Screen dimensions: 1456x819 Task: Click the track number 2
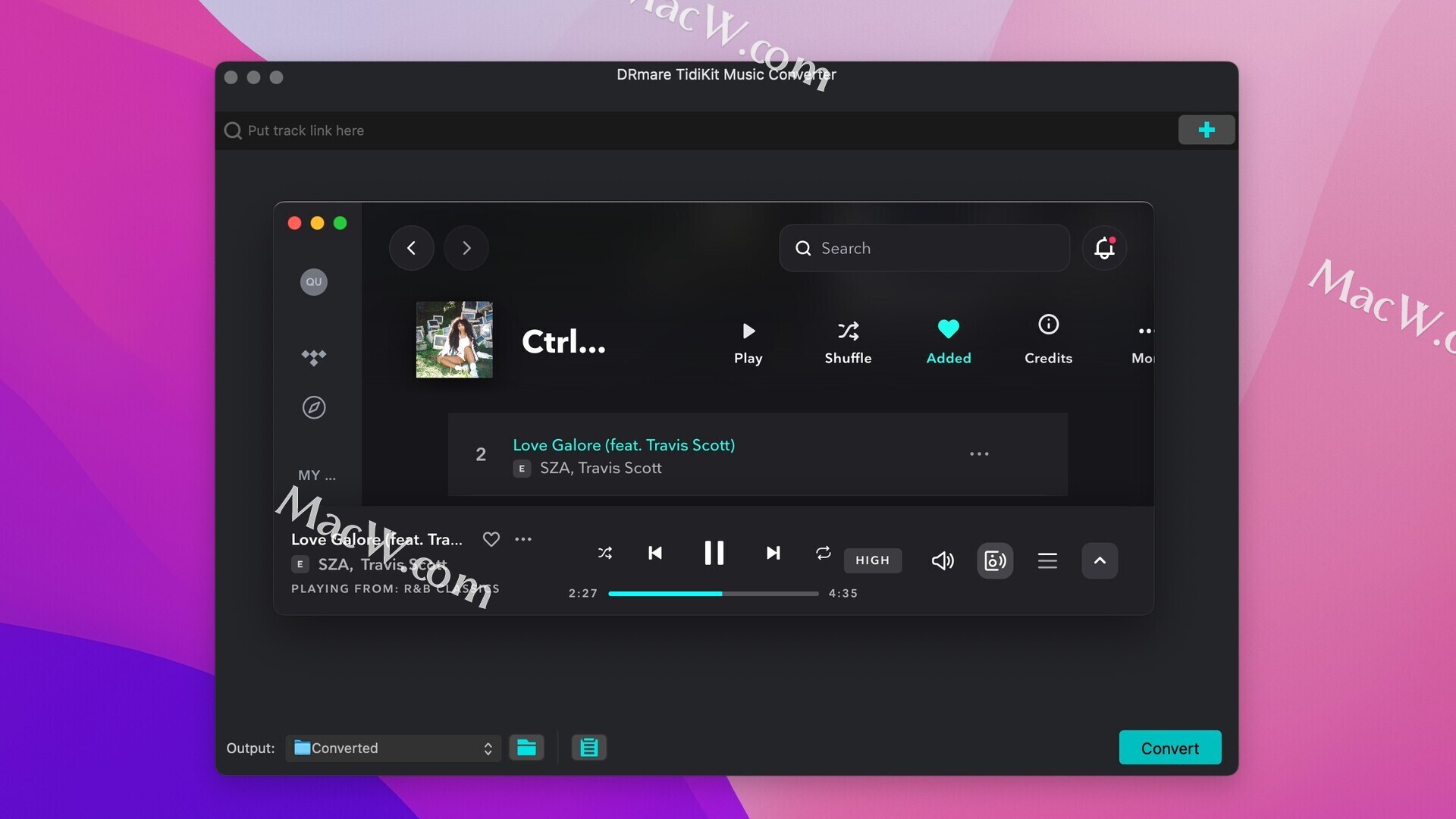click(x=481, y=454)
